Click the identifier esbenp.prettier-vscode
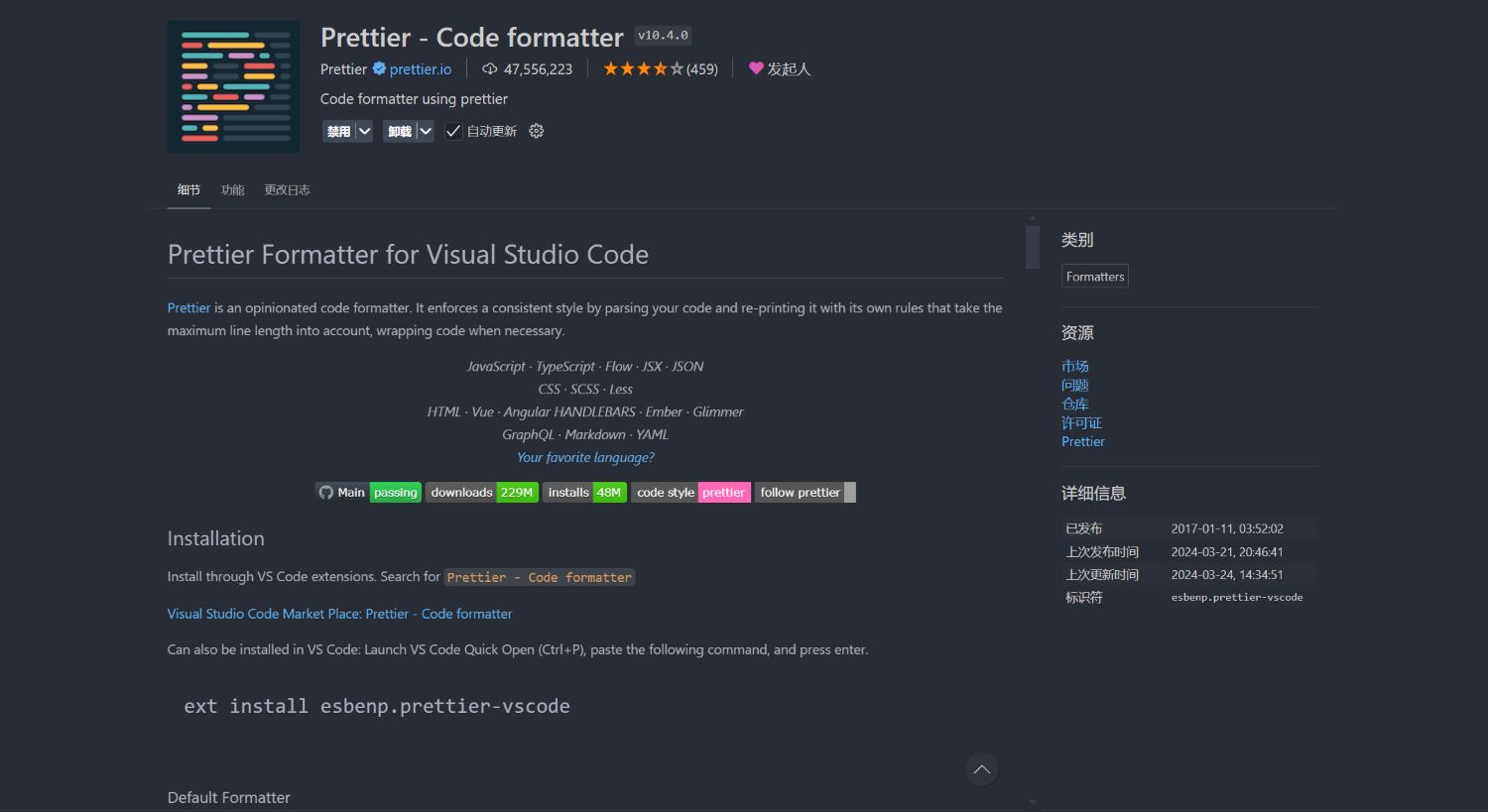 pyautogui.click(x=1237, y=597)
